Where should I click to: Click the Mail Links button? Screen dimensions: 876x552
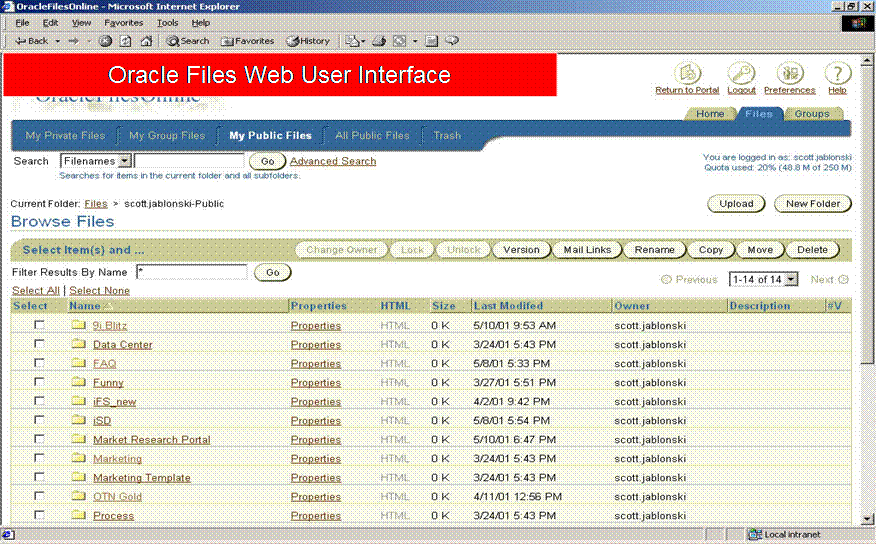587,250
